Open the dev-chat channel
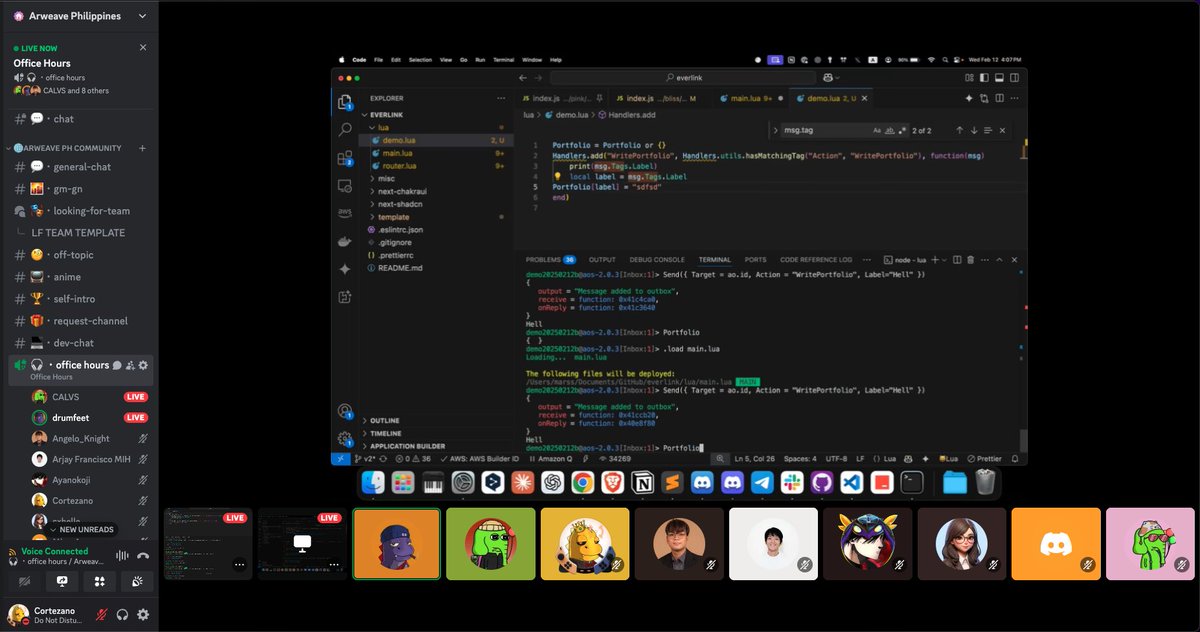 [80, 343]
